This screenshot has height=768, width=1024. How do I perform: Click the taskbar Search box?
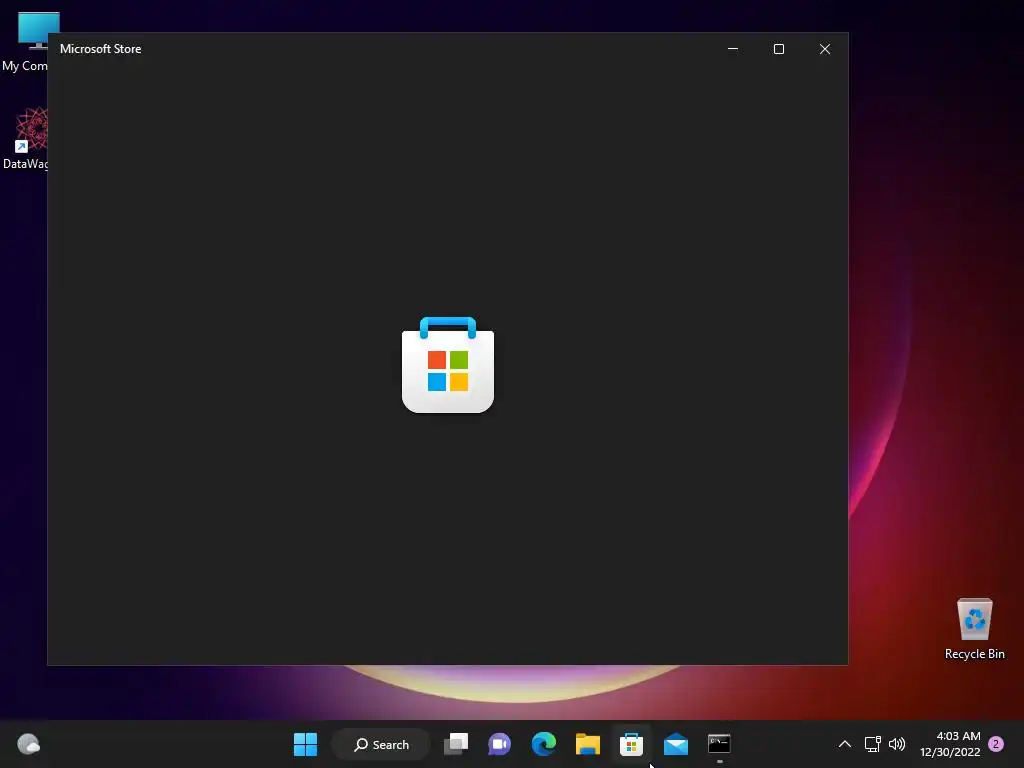coord(381,744)
